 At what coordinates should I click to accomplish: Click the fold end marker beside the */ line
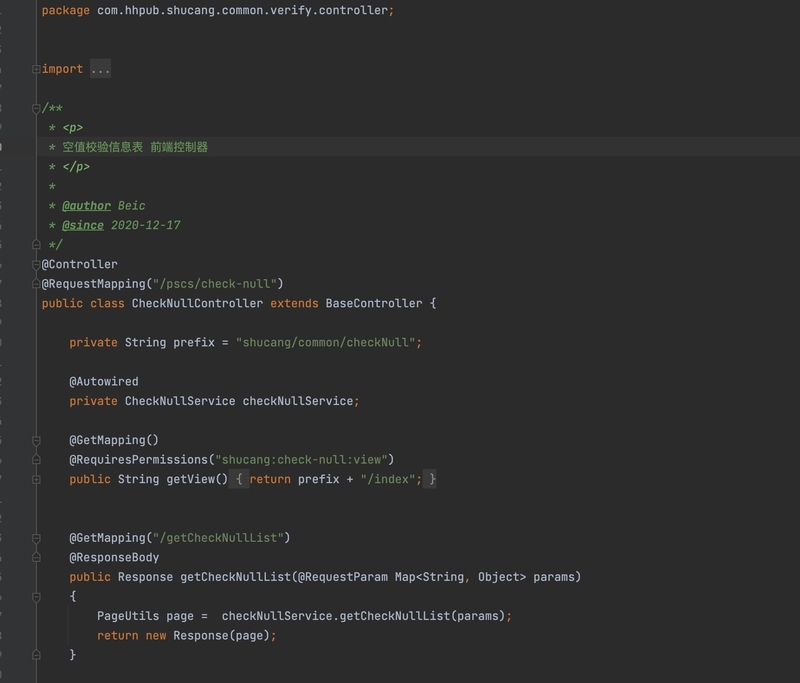click(36, 245)
